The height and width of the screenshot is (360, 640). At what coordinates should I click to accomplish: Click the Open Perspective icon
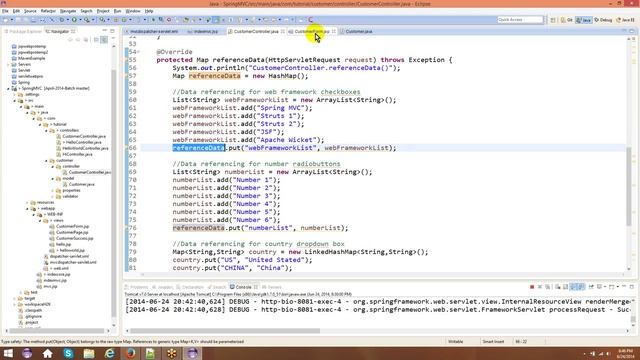click(x=553, y=20)
